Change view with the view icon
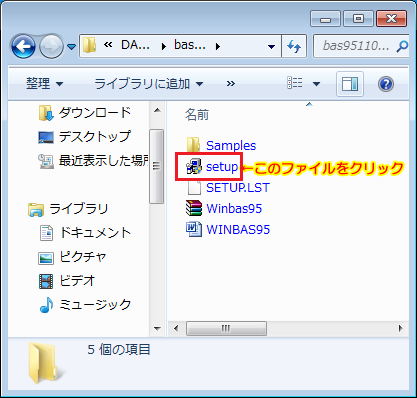This screenshot has width=417, height=398. coord(295,83)
